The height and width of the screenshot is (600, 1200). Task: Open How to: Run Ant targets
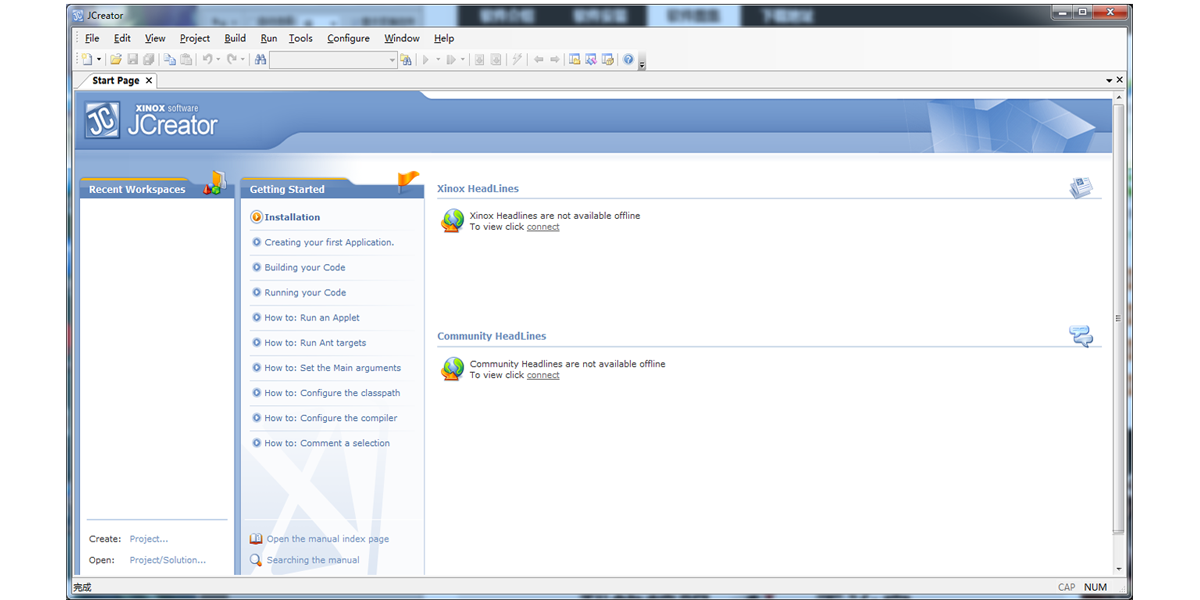pos(315,342)
